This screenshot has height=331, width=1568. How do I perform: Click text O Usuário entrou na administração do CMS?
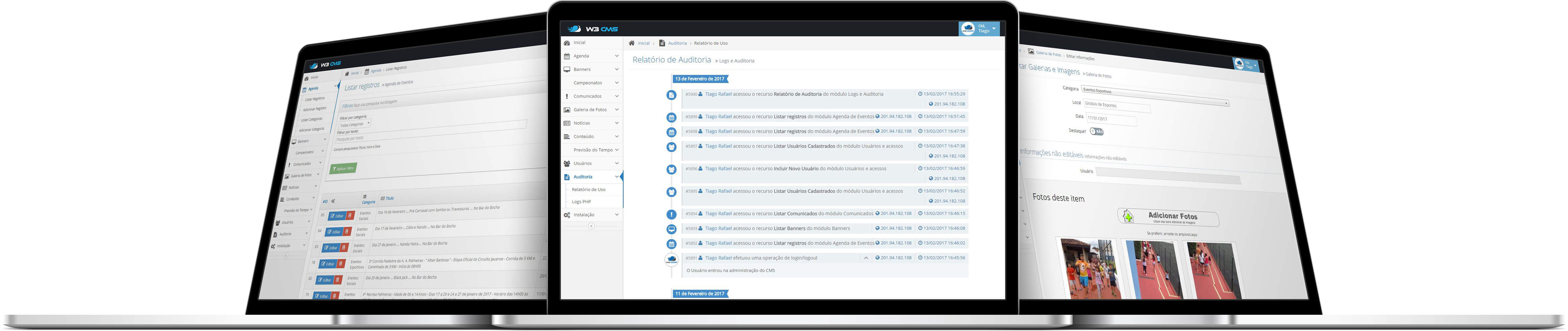[x=730, y=270]
